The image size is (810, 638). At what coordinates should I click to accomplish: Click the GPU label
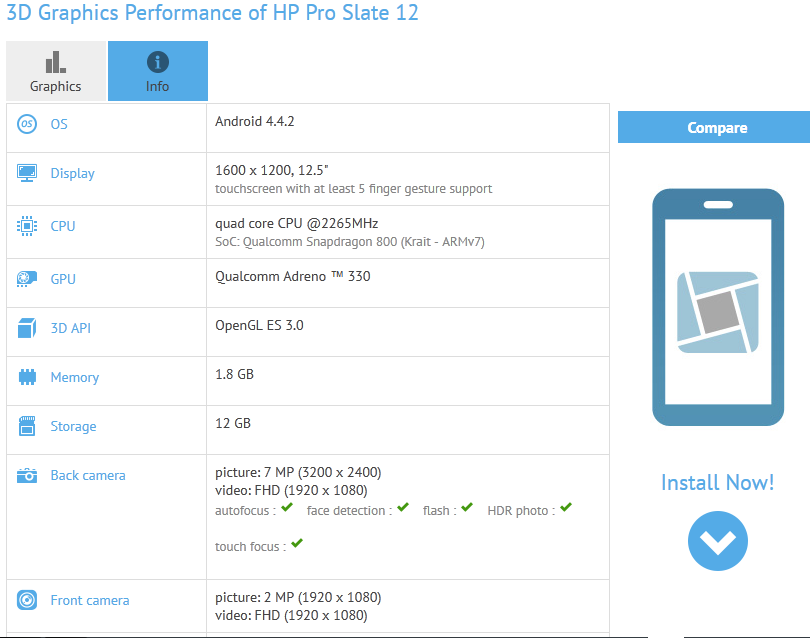(63, 279)
